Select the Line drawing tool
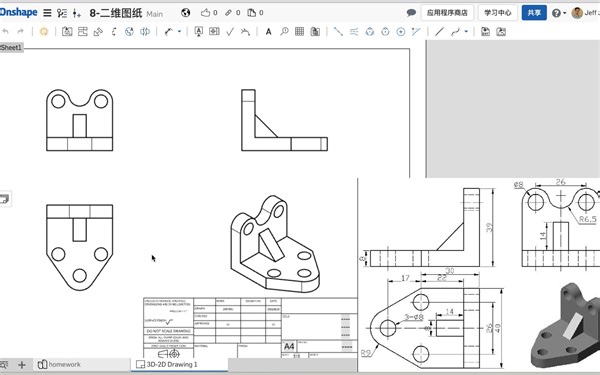Image resolution: width=600 pixels, height=375 pixels. tap(439, 31)
